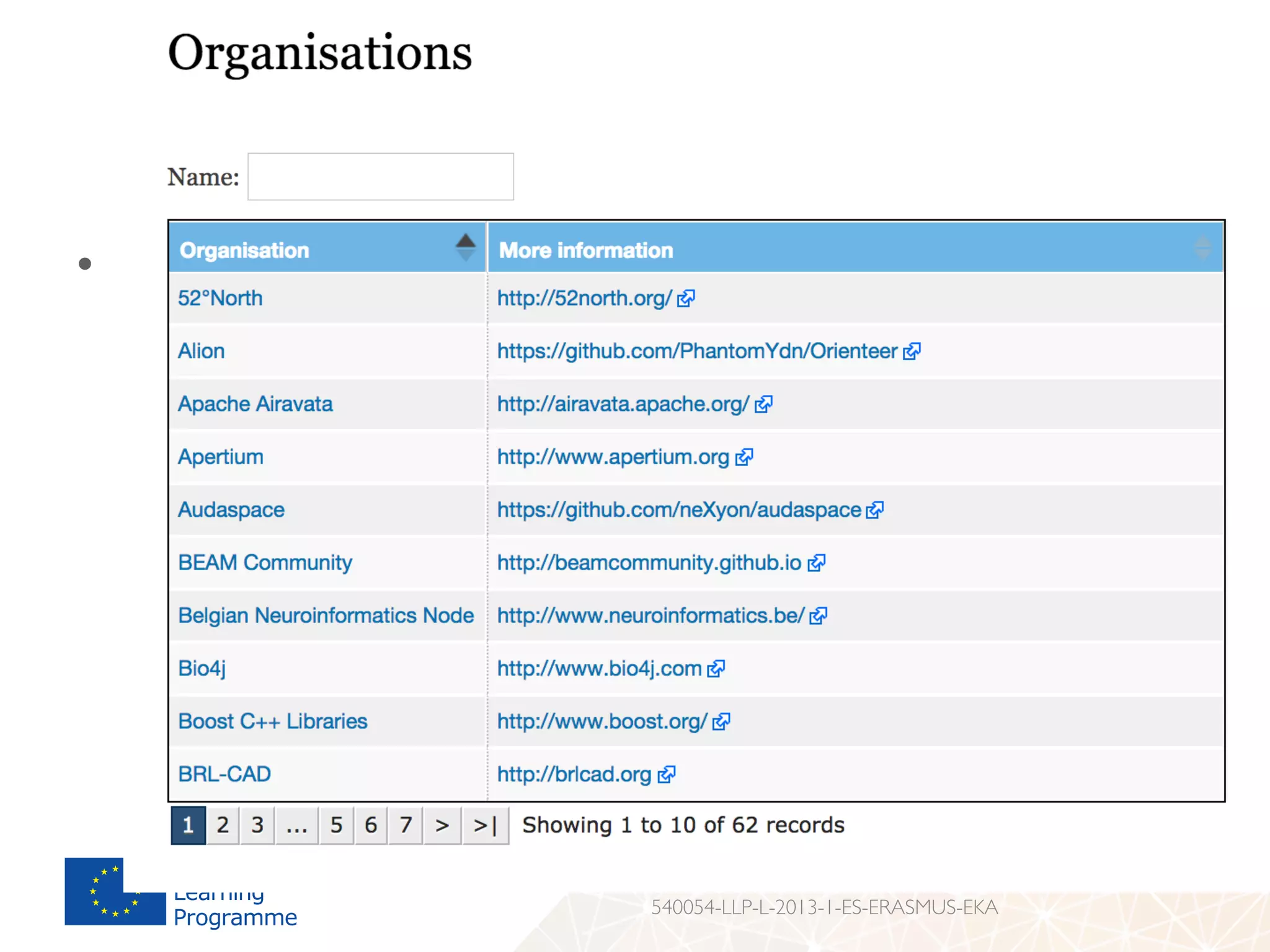Click the pagination ellipsis button

[297, 825]
